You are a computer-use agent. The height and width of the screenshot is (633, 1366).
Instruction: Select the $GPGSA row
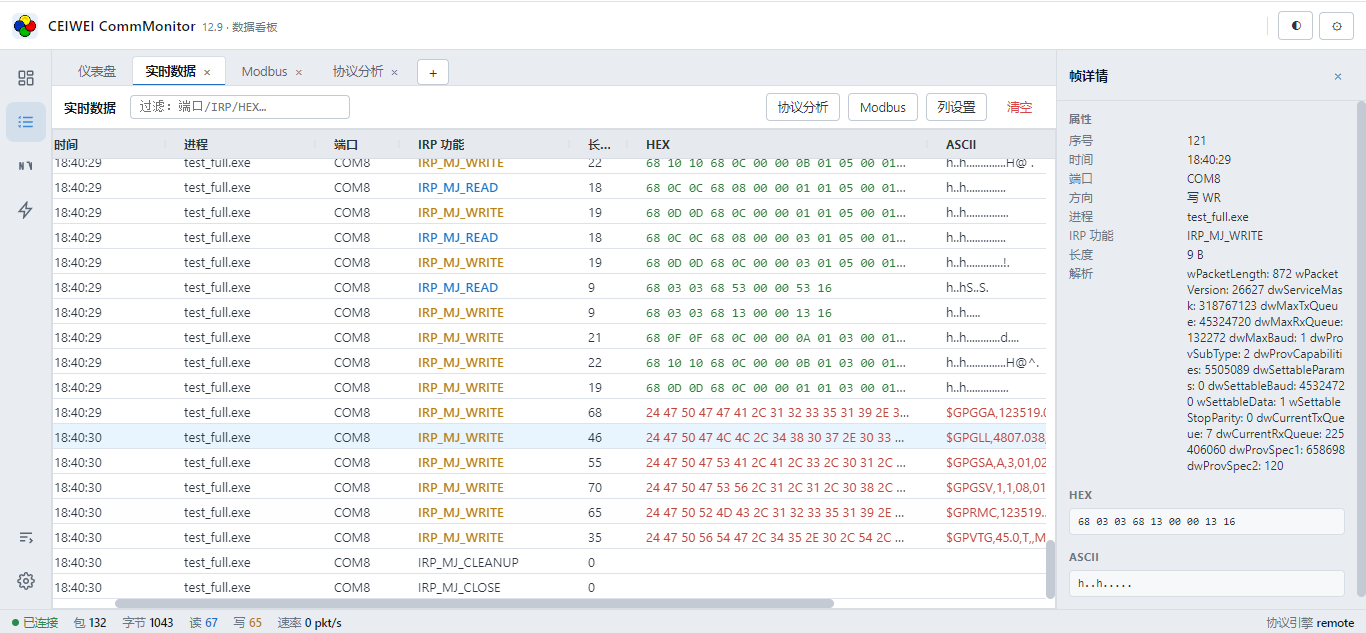click(549, 462)
